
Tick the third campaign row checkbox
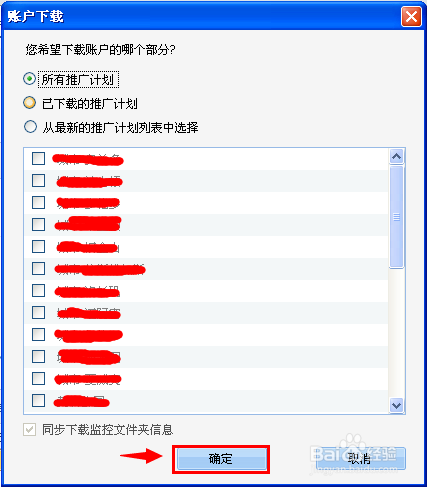click(38, 202)
